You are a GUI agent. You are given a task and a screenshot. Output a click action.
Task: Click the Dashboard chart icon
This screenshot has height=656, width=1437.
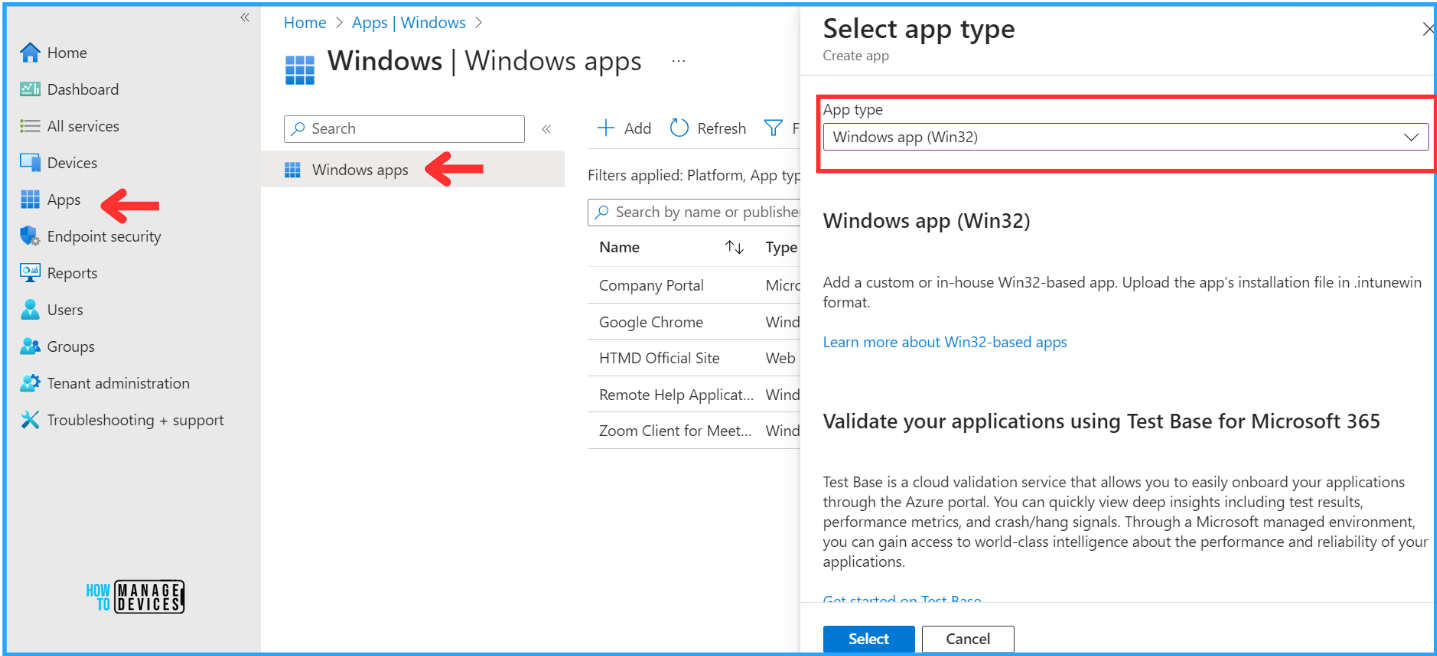pyautogui.click(x=30, y=90)
